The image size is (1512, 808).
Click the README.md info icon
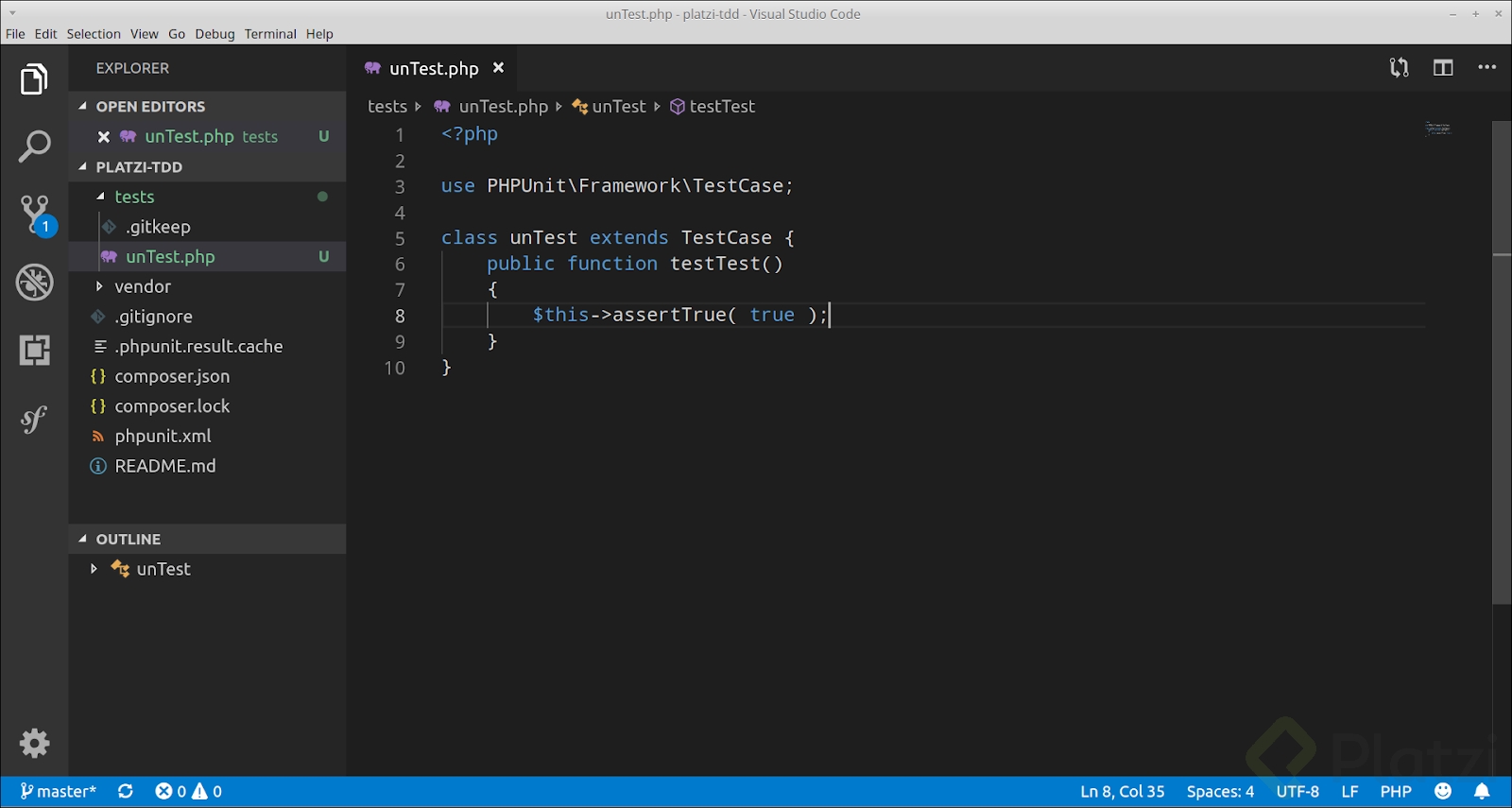point(97,466)
